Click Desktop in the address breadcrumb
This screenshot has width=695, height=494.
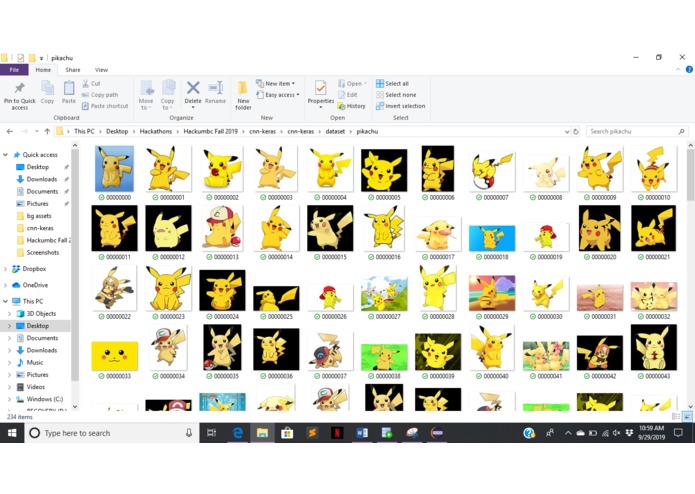(117, 132)
